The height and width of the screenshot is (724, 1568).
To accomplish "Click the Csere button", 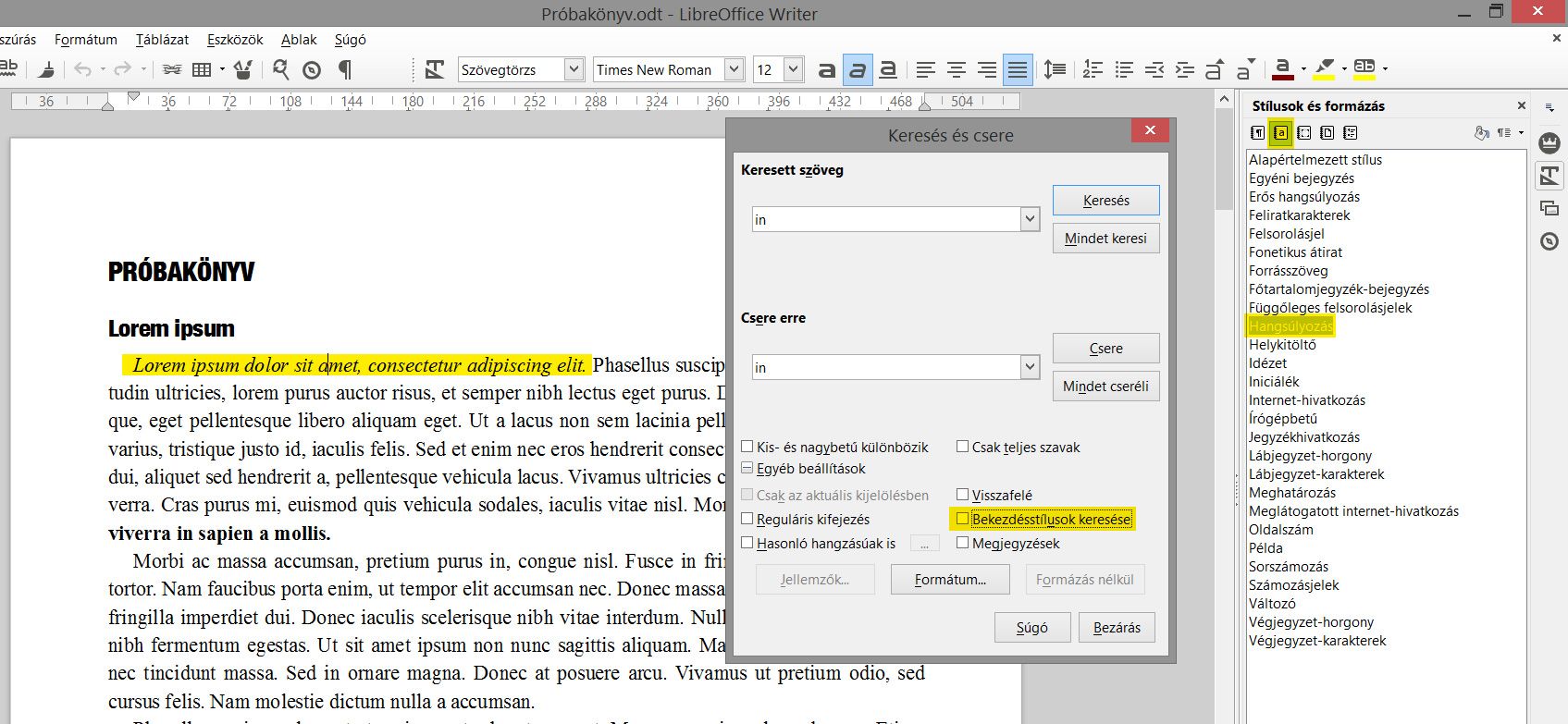I will pyautogui.click(x=1106, y=349).
